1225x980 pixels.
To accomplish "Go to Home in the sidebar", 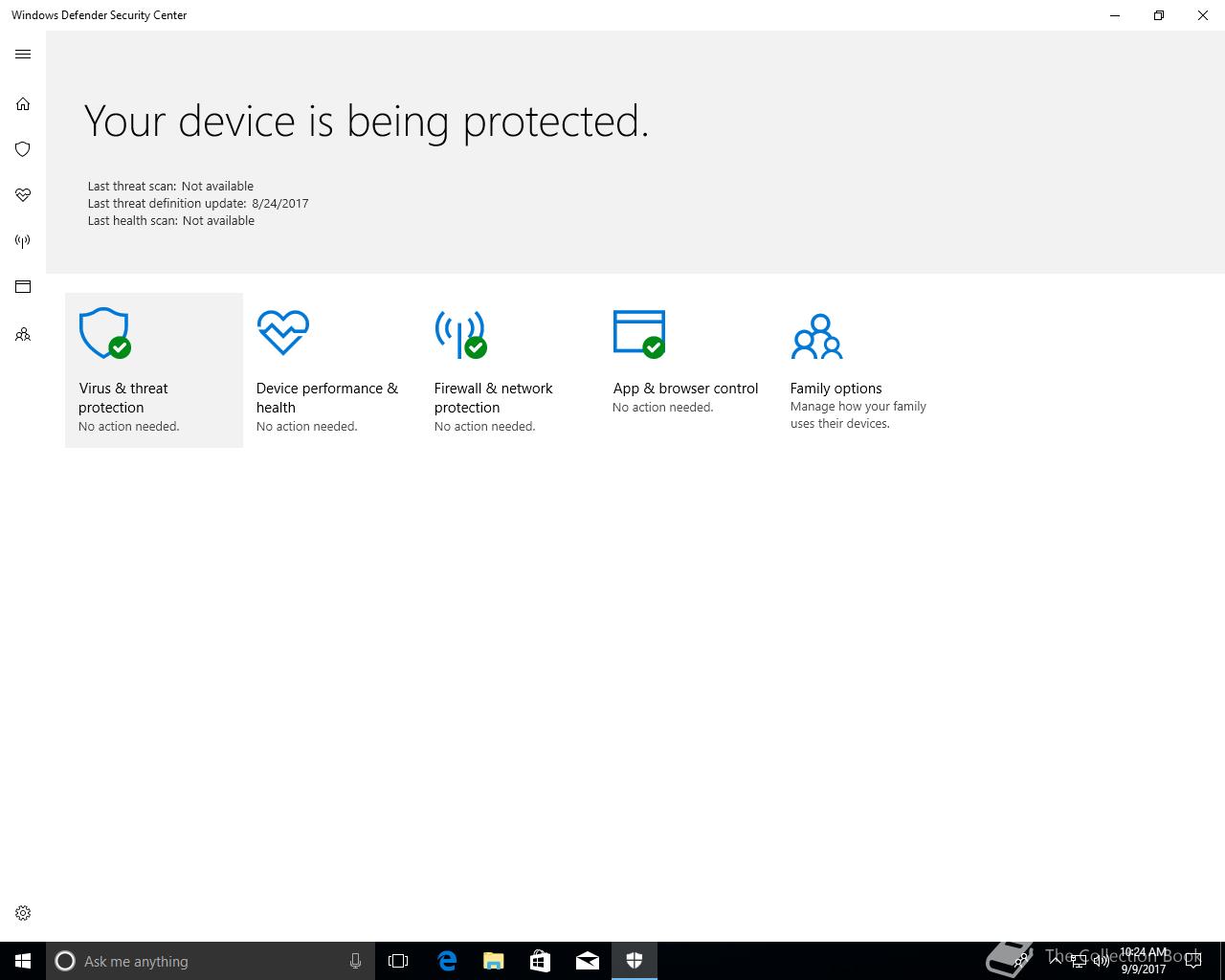I will point(23,103).
